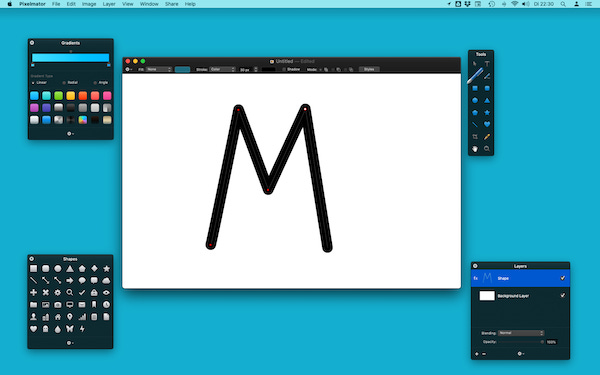
Task: Pick the map pin shape
Action: pos(70,317)
